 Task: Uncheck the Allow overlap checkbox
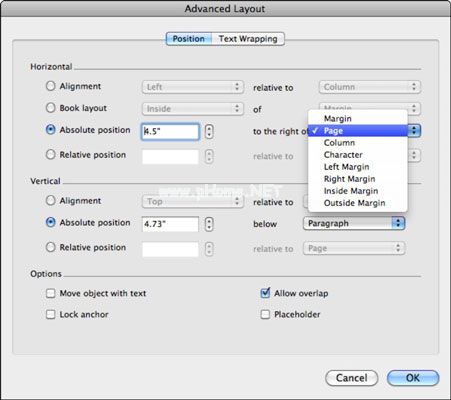(265, 293)
